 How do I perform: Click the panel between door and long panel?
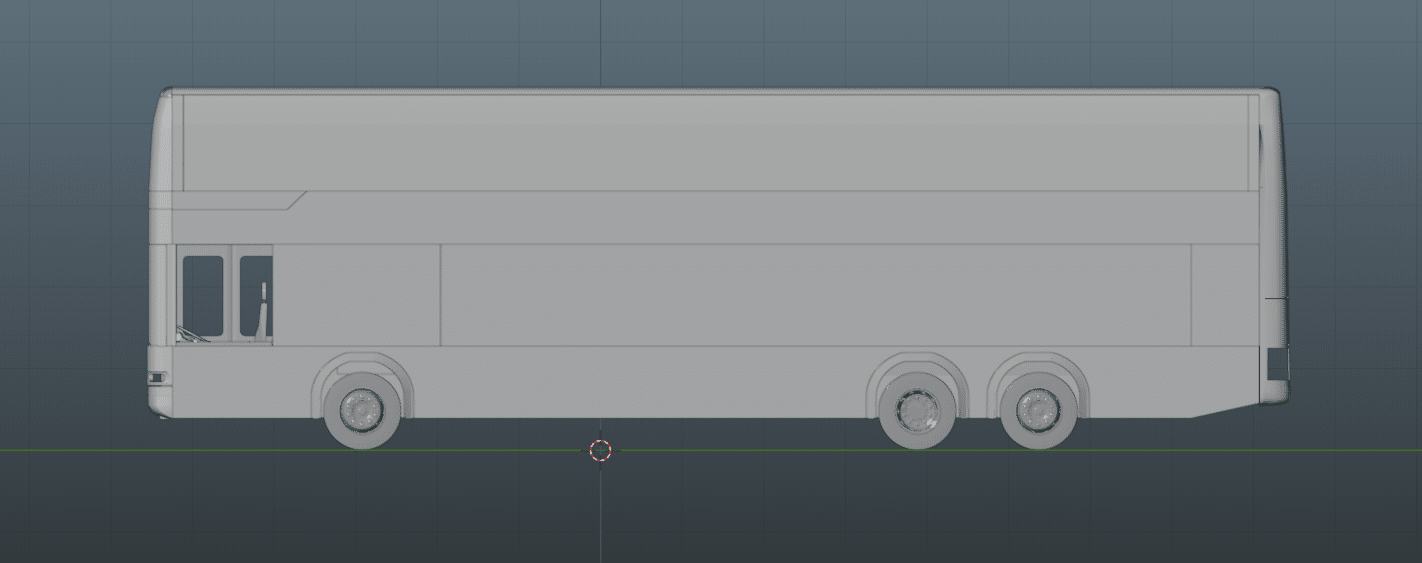[357, 295]
